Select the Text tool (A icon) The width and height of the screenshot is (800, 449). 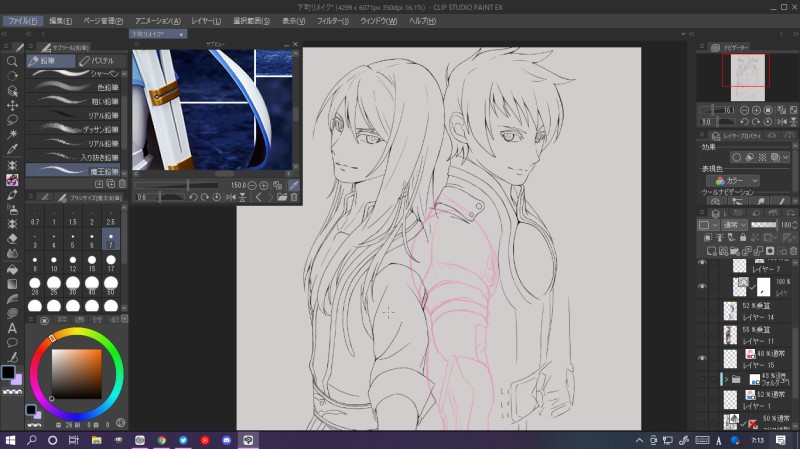[x=12, y=328]
